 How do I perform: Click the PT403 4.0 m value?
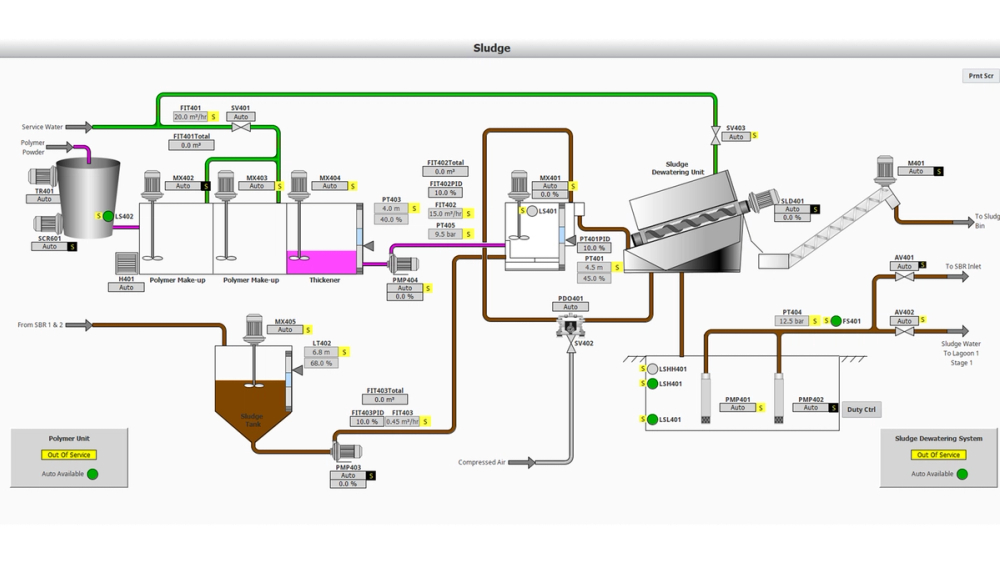tap(391, 208)
